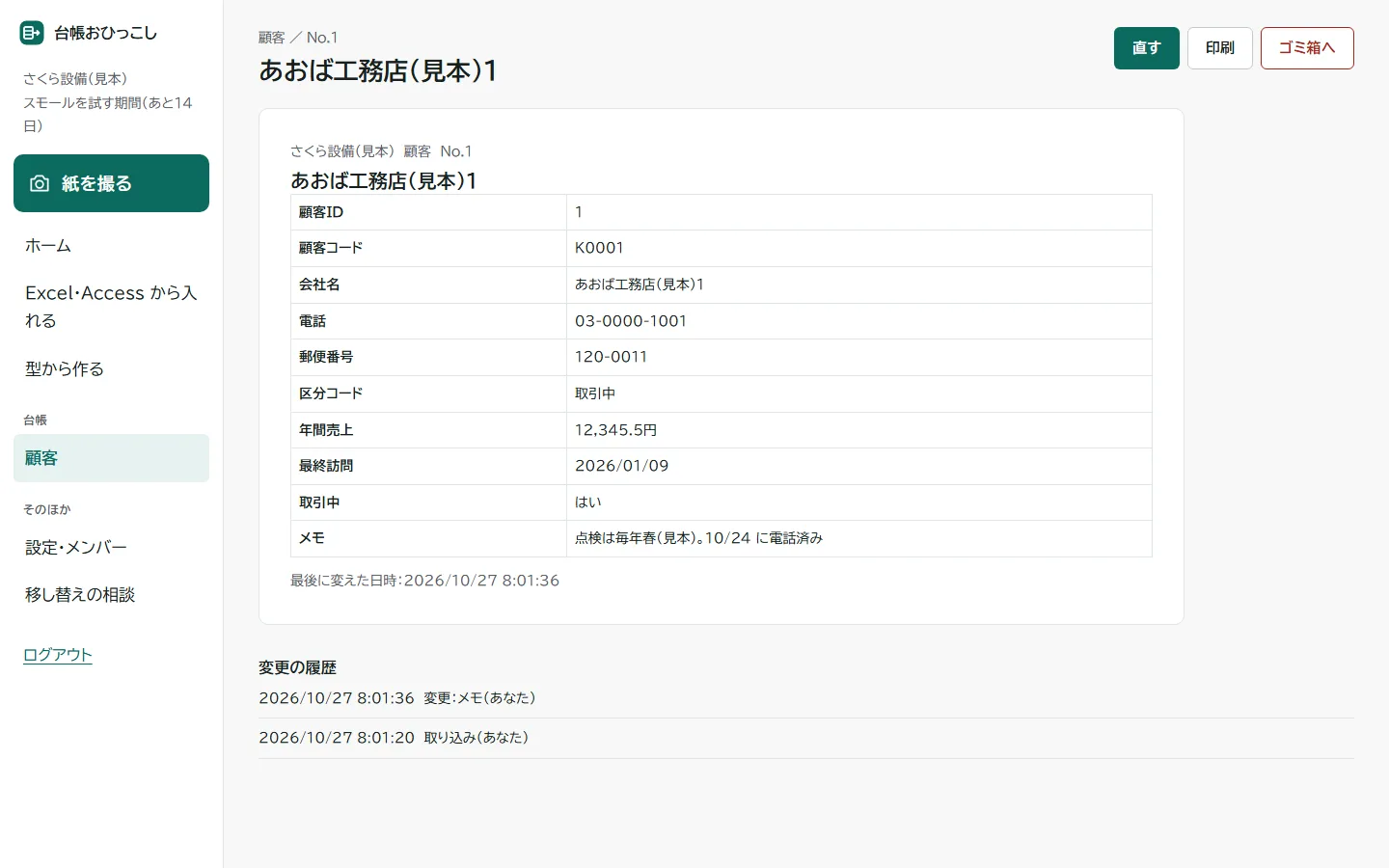Click history entry 取り込み(あなた)

pyautogui.click(x=477, y=738)
